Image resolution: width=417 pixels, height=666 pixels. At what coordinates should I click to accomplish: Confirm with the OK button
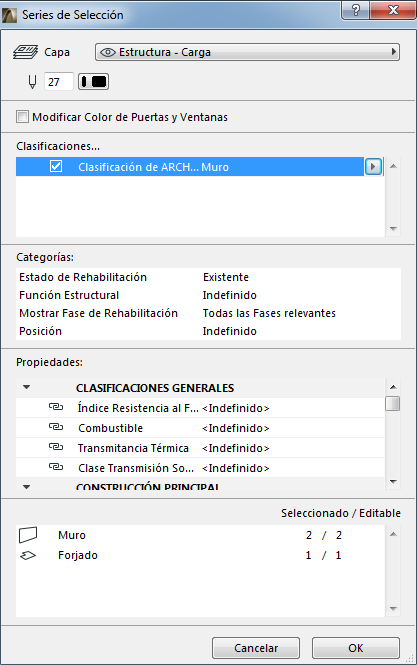(x=356, y=648)
